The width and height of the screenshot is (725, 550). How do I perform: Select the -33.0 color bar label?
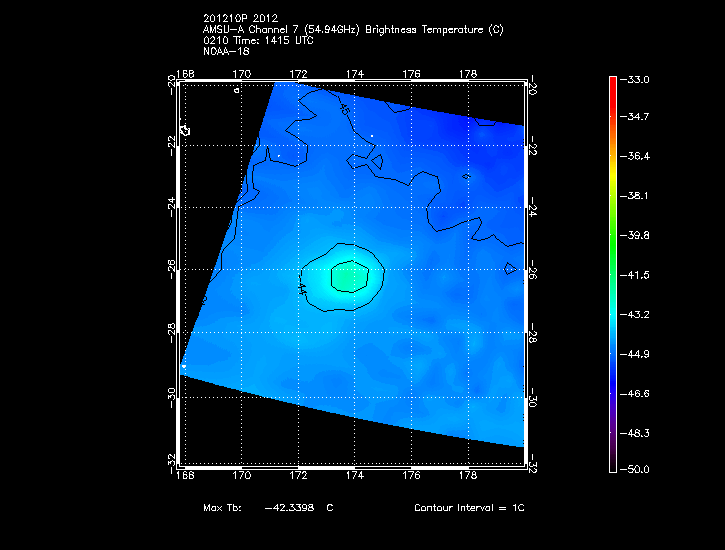coord(637,79)
